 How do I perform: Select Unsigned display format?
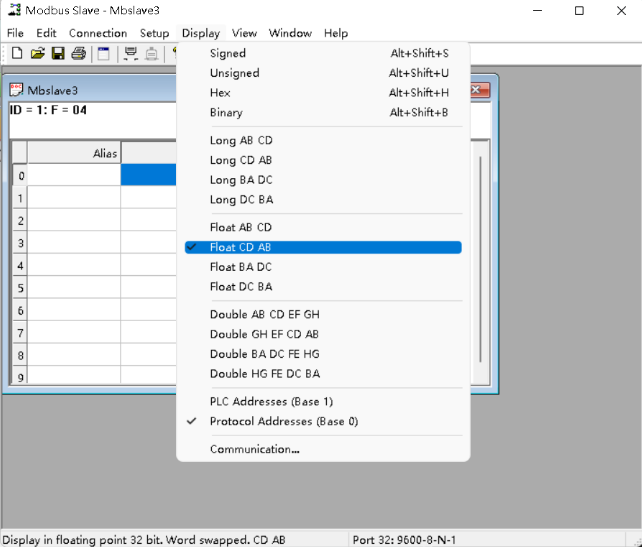point(323,73)
